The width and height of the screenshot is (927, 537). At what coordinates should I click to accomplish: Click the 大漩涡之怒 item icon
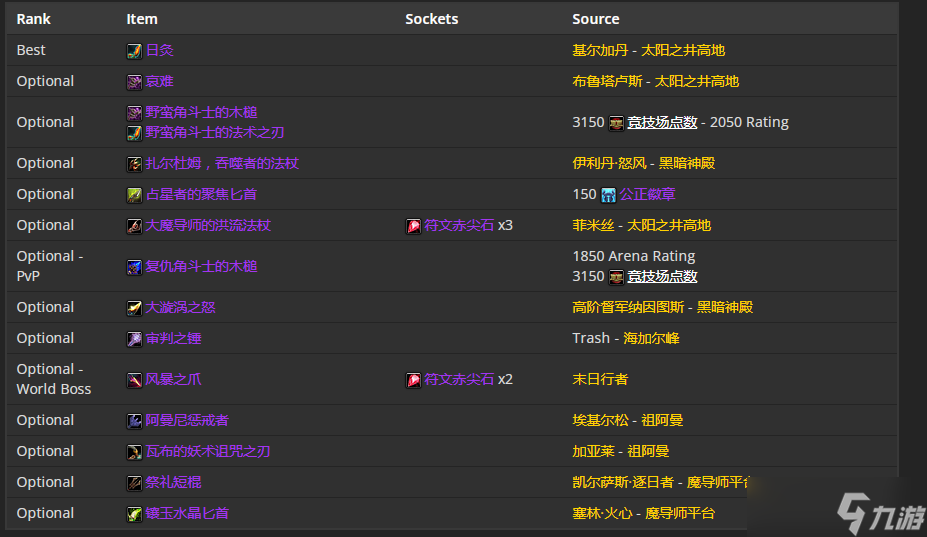134,308
